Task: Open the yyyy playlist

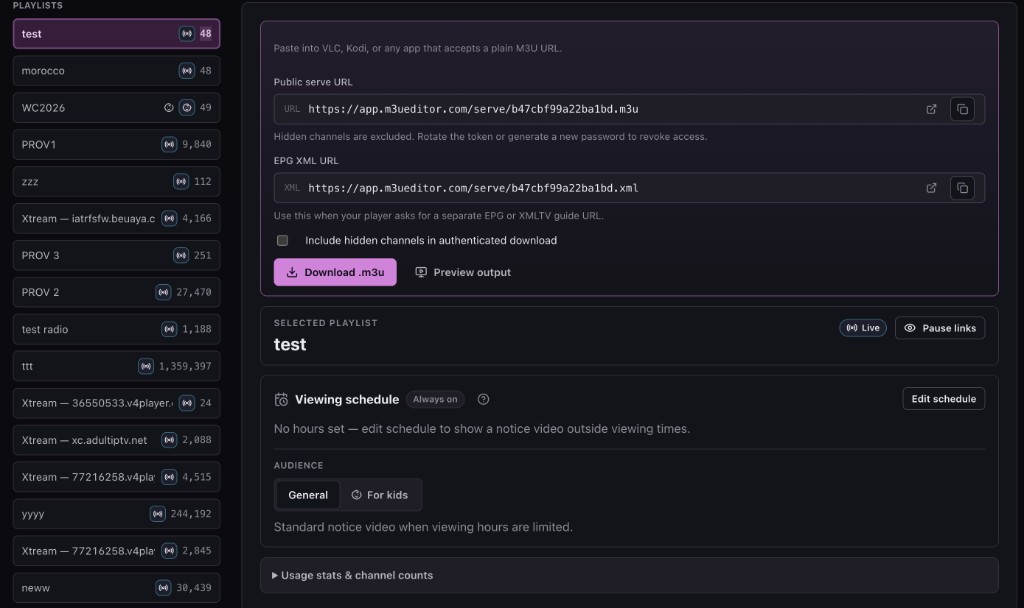Action: coord(116,514)
